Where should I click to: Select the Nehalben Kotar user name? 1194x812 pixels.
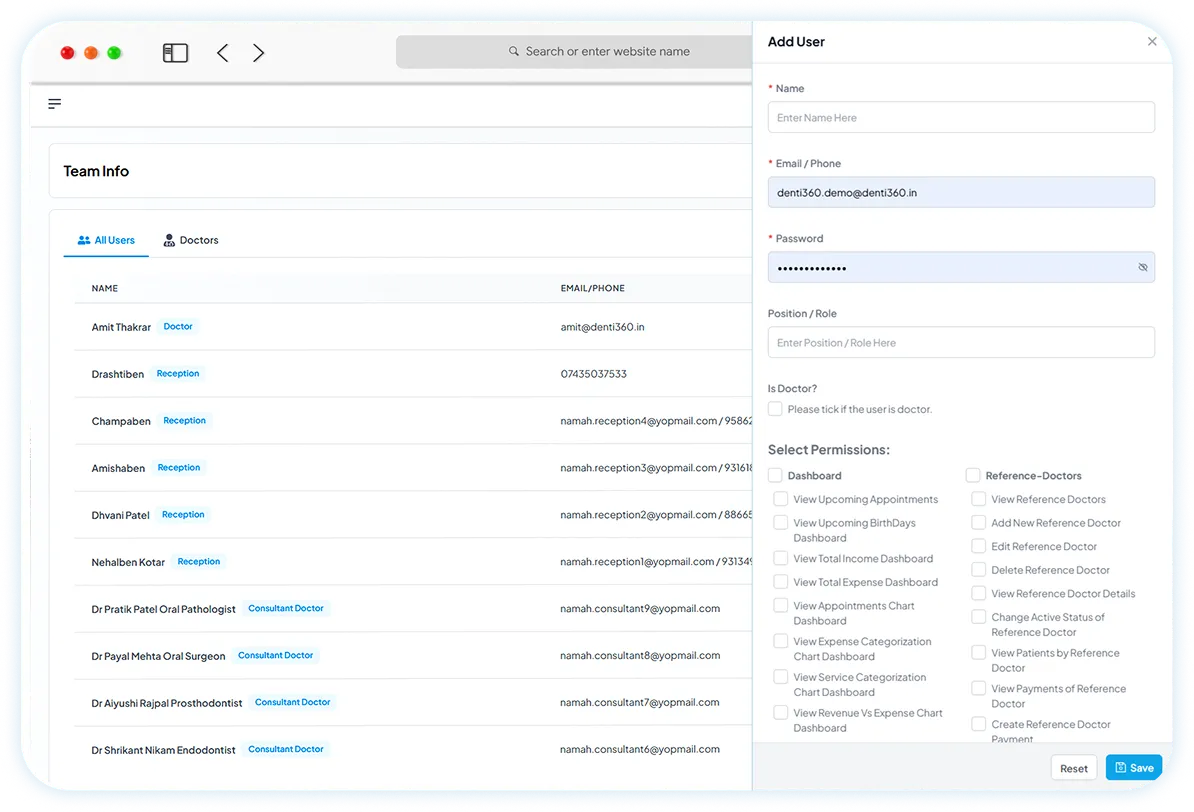[x=128, y=562]
